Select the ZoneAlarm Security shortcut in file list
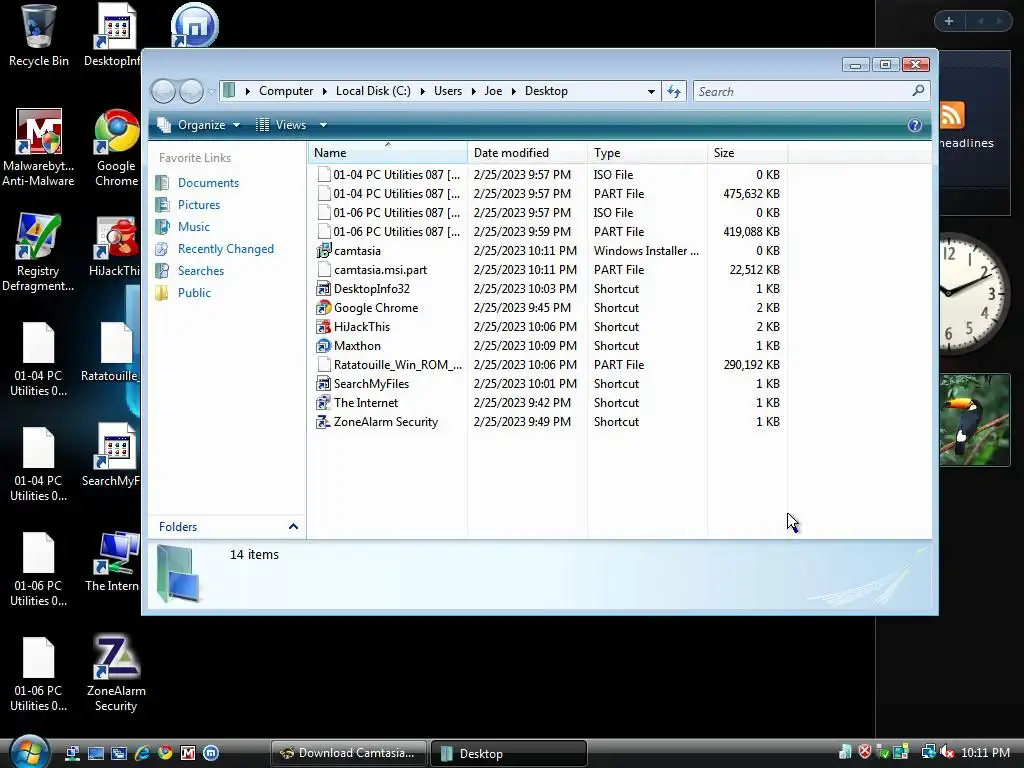Viewport: 1024px width, 768px height. (549, 422)
